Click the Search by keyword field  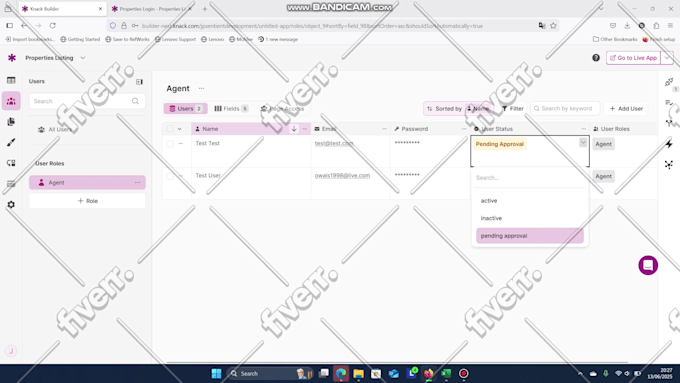pos(565,108)
